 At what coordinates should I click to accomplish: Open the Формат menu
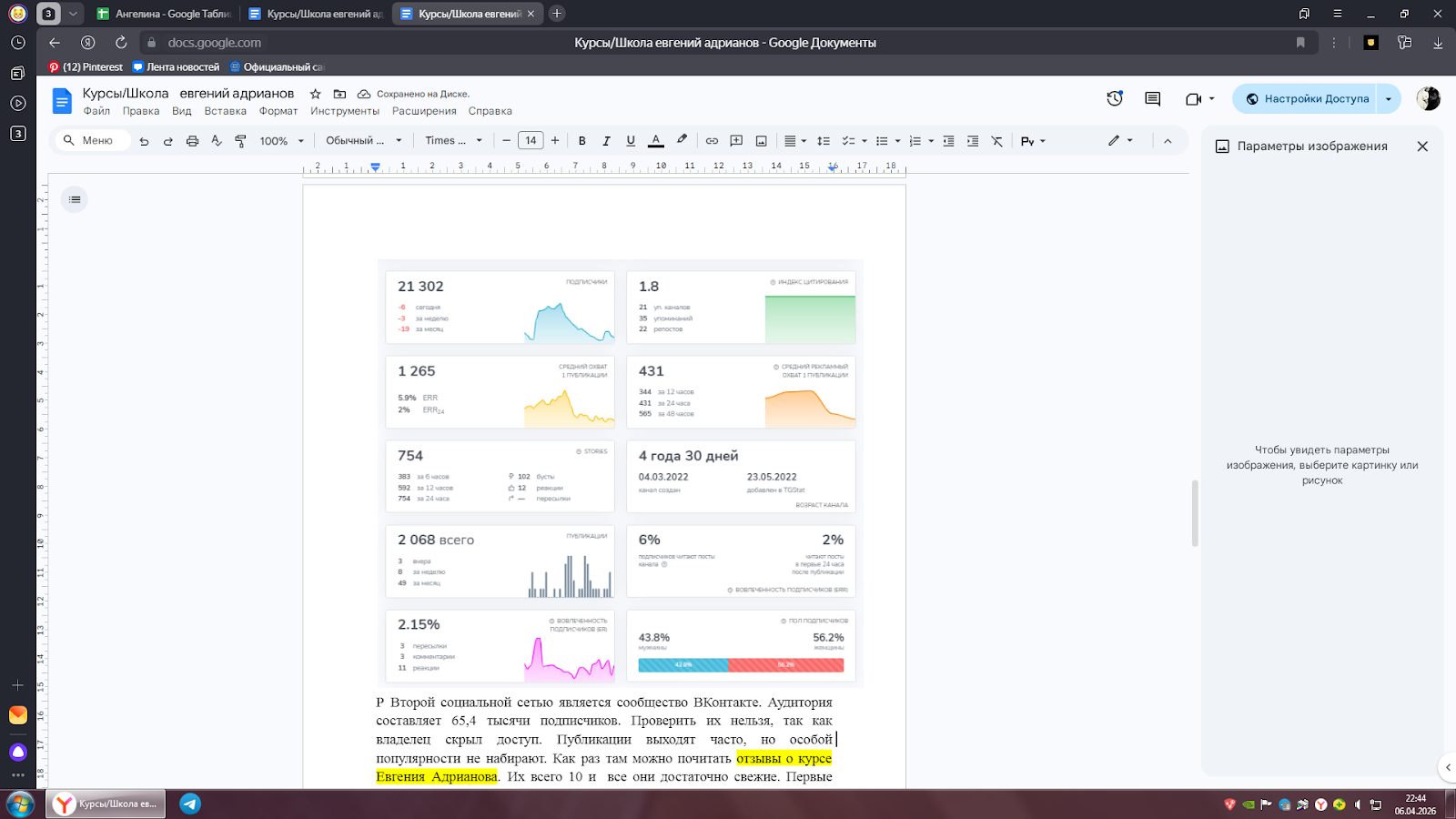[x=278, y=111]
